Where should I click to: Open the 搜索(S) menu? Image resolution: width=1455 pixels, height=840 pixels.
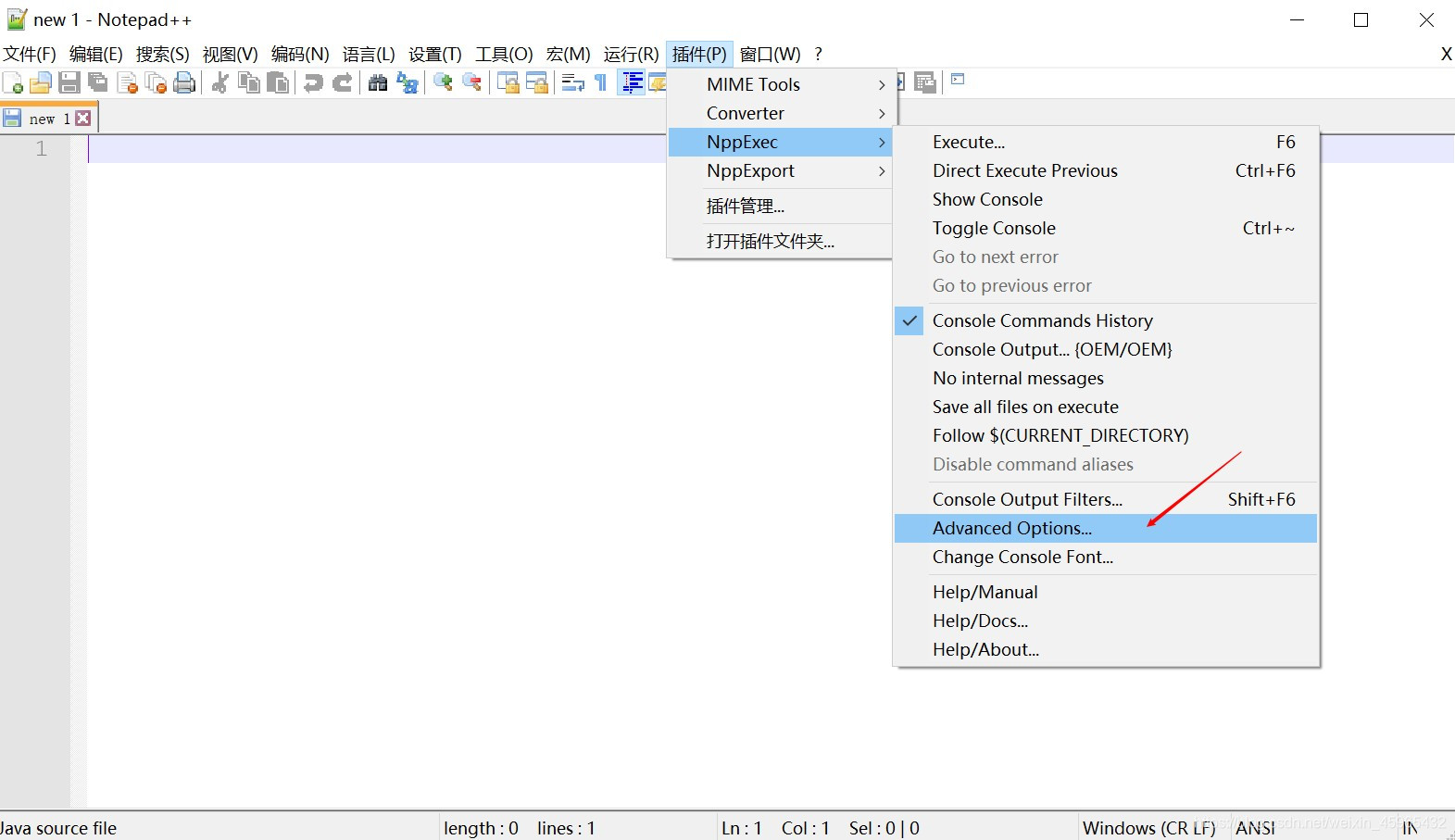163,54
